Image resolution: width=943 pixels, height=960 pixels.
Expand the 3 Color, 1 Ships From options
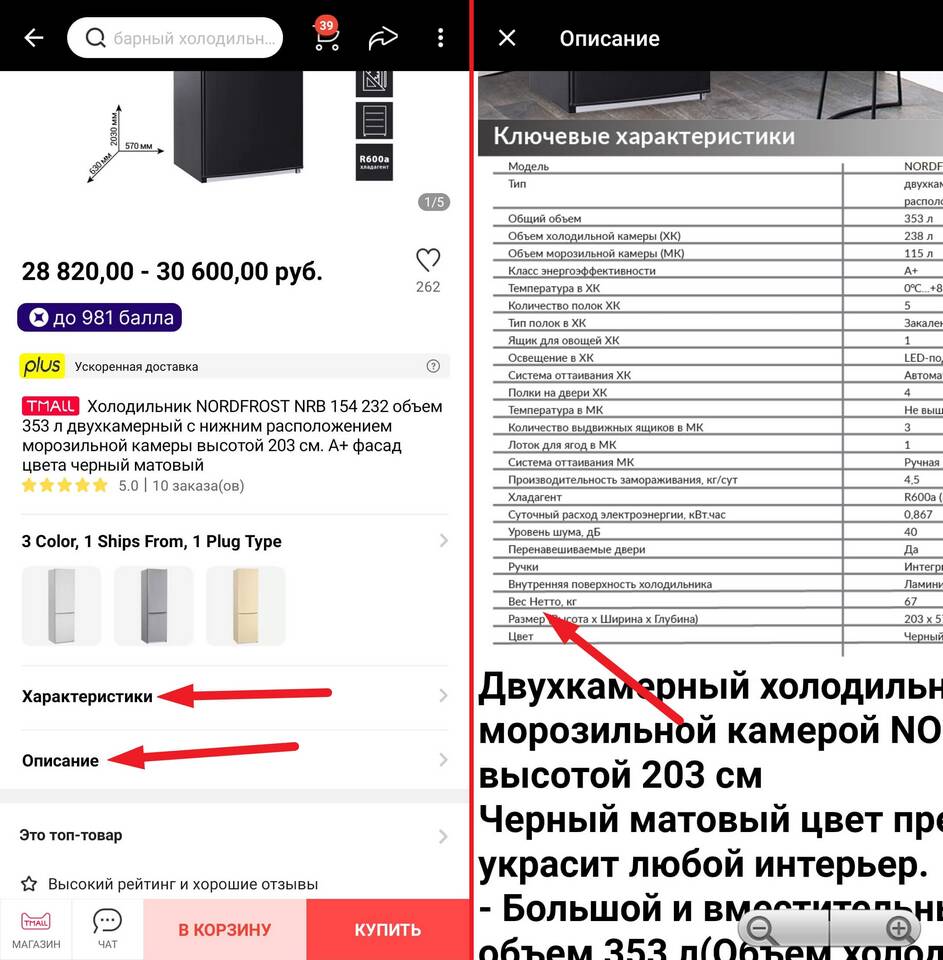pyautogui.click(x=235, y=541)
